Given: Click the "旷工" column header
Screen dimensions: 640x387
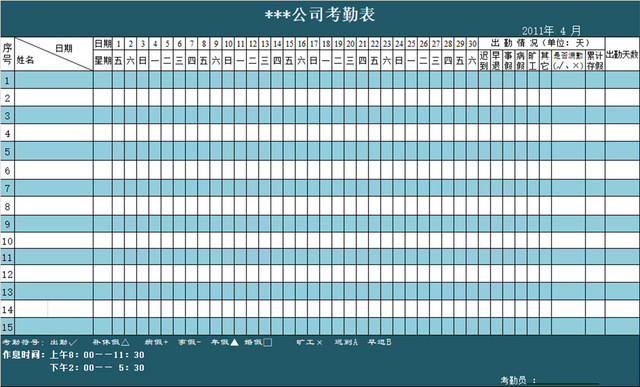Looking at the screenshot, I should click(x=533, y=60).
